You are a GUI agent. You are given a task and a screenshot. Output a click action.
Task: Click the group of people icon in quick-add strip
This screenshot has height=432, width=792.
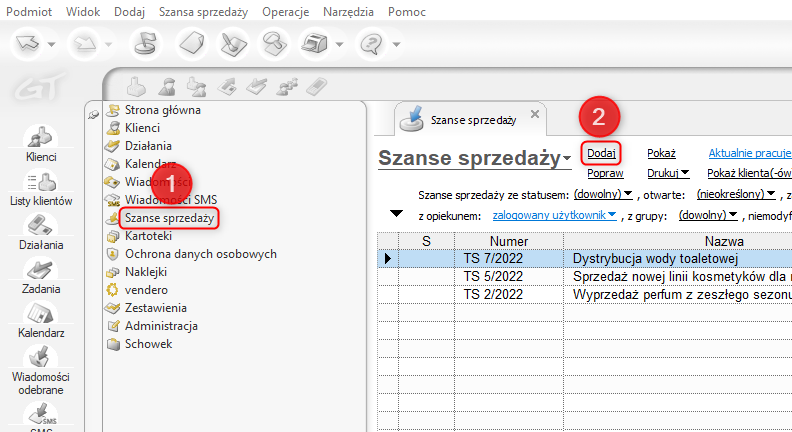click(287, 86)
